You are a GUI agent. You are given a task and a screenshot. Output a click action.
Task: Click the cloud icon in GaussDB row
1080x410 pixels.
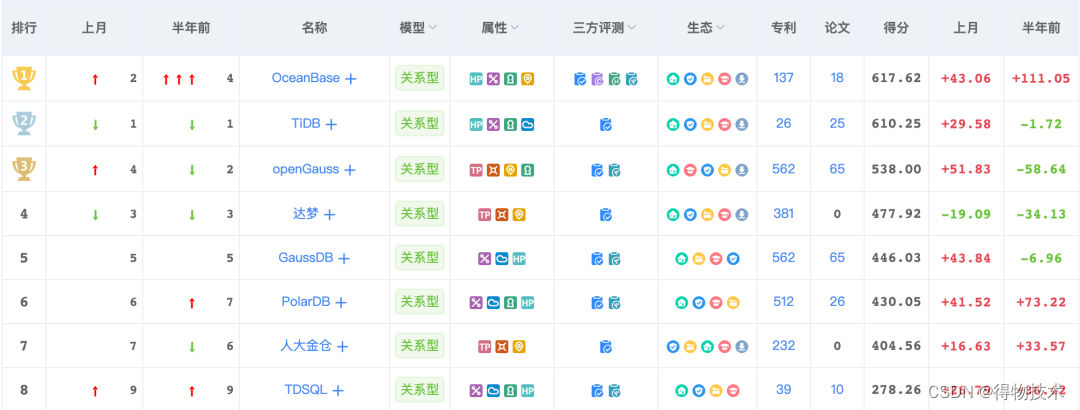502,258
